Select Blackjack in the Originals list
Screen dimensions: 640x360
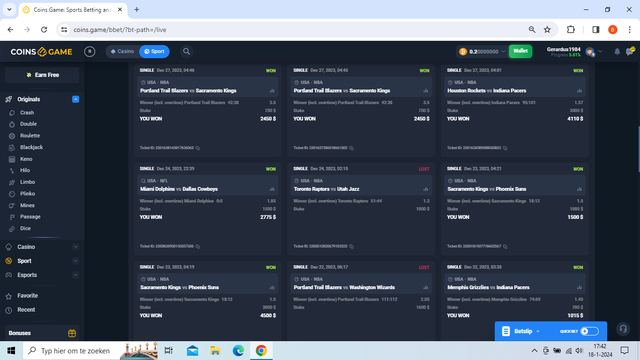click(31, 147)
